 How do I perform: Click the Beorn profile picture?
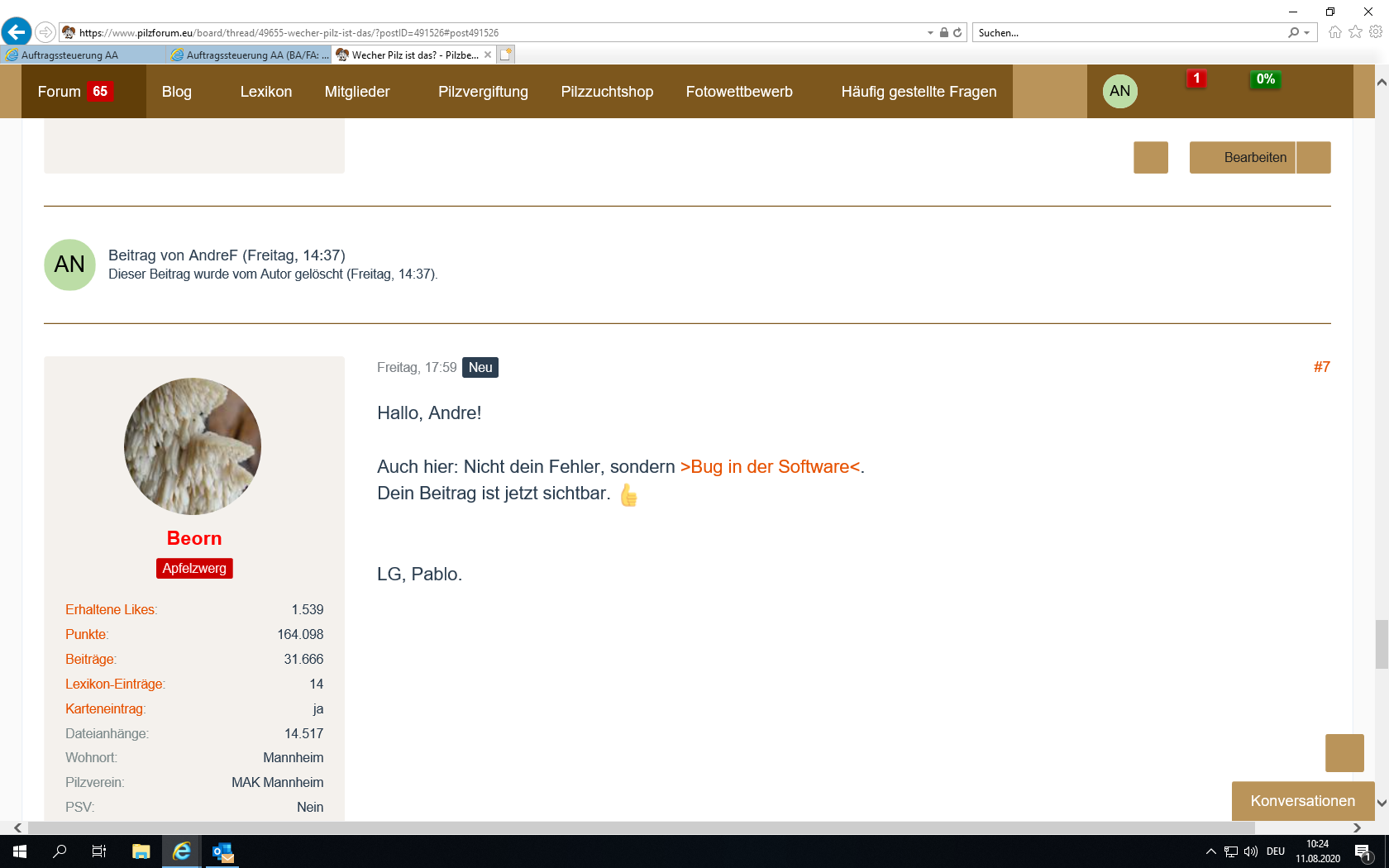(193, 446)
